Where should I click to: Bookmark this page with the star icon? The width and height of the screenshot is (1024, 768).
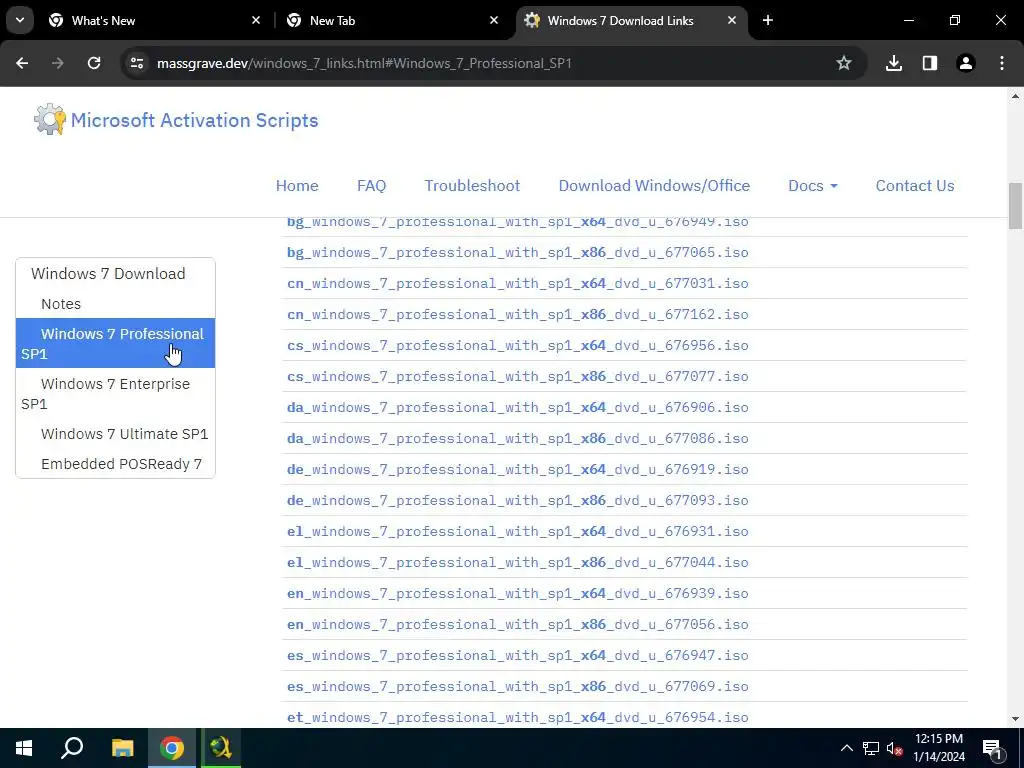844,63
